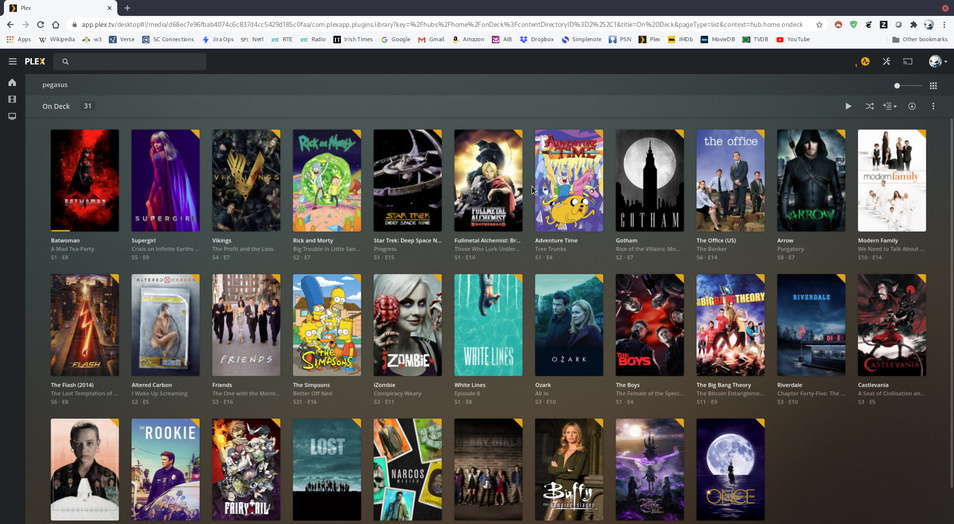Open Chrome's three-dot menu
The image size is (954, 524).
tap(944, 24)
